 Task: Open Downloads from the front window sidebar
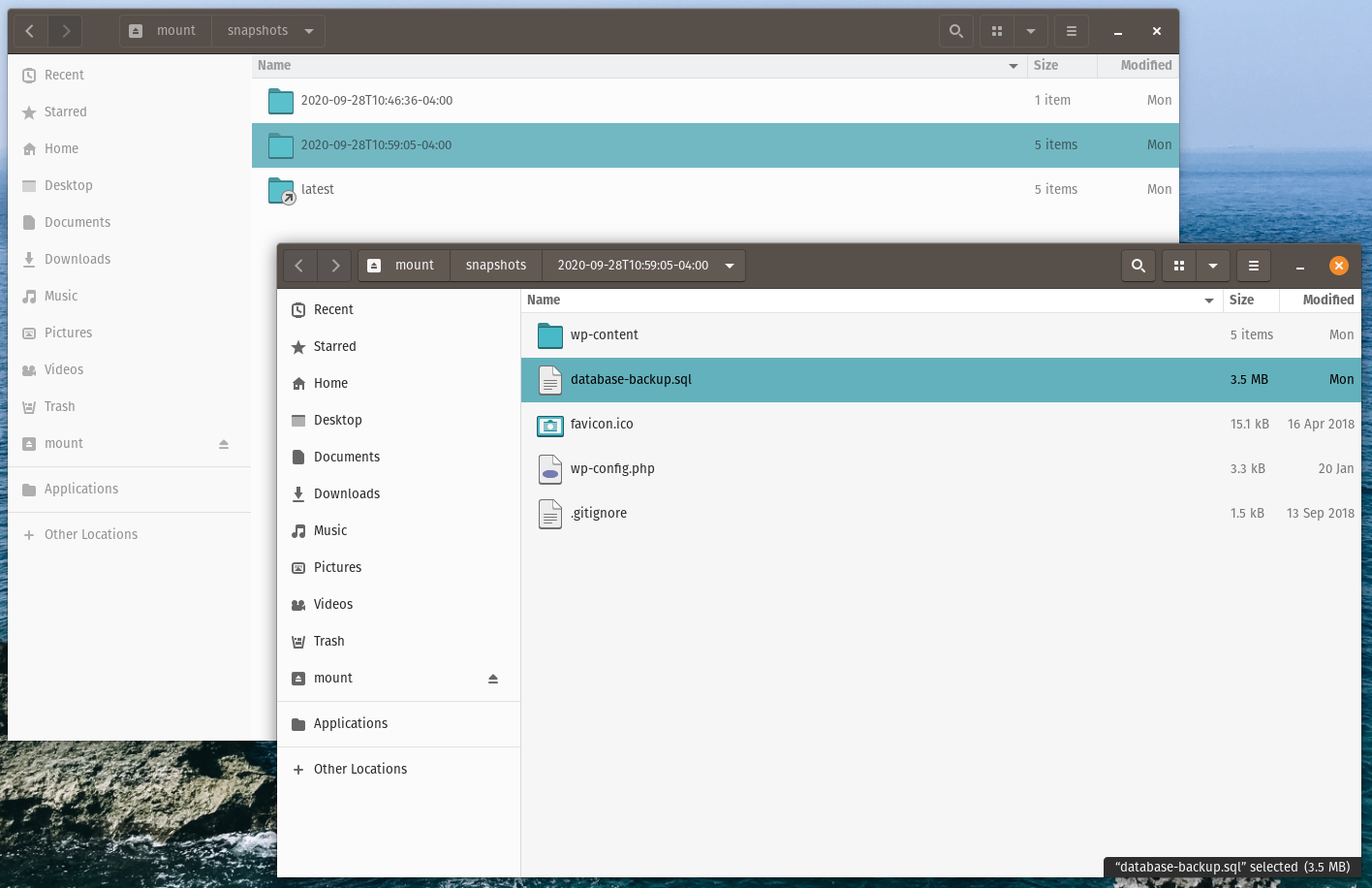coord(344,493)
